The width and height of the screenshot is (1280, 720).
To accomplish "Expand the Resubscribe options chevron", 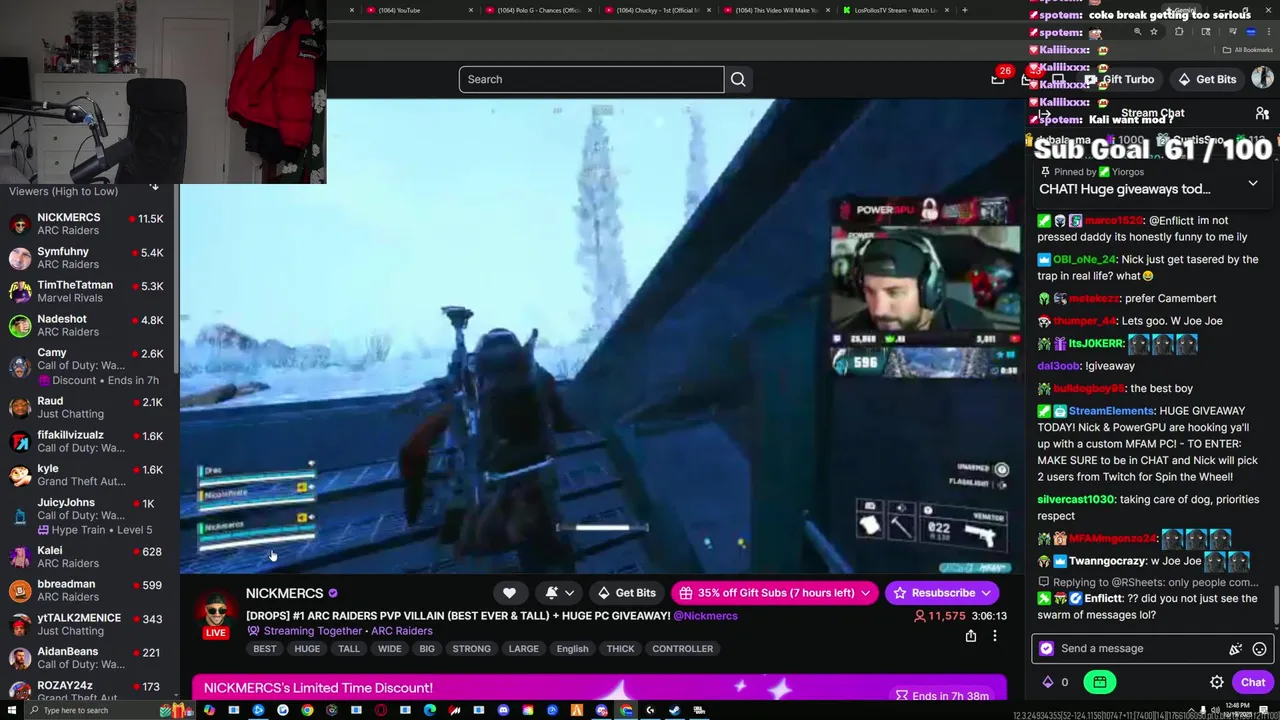I will click(986, 593).
